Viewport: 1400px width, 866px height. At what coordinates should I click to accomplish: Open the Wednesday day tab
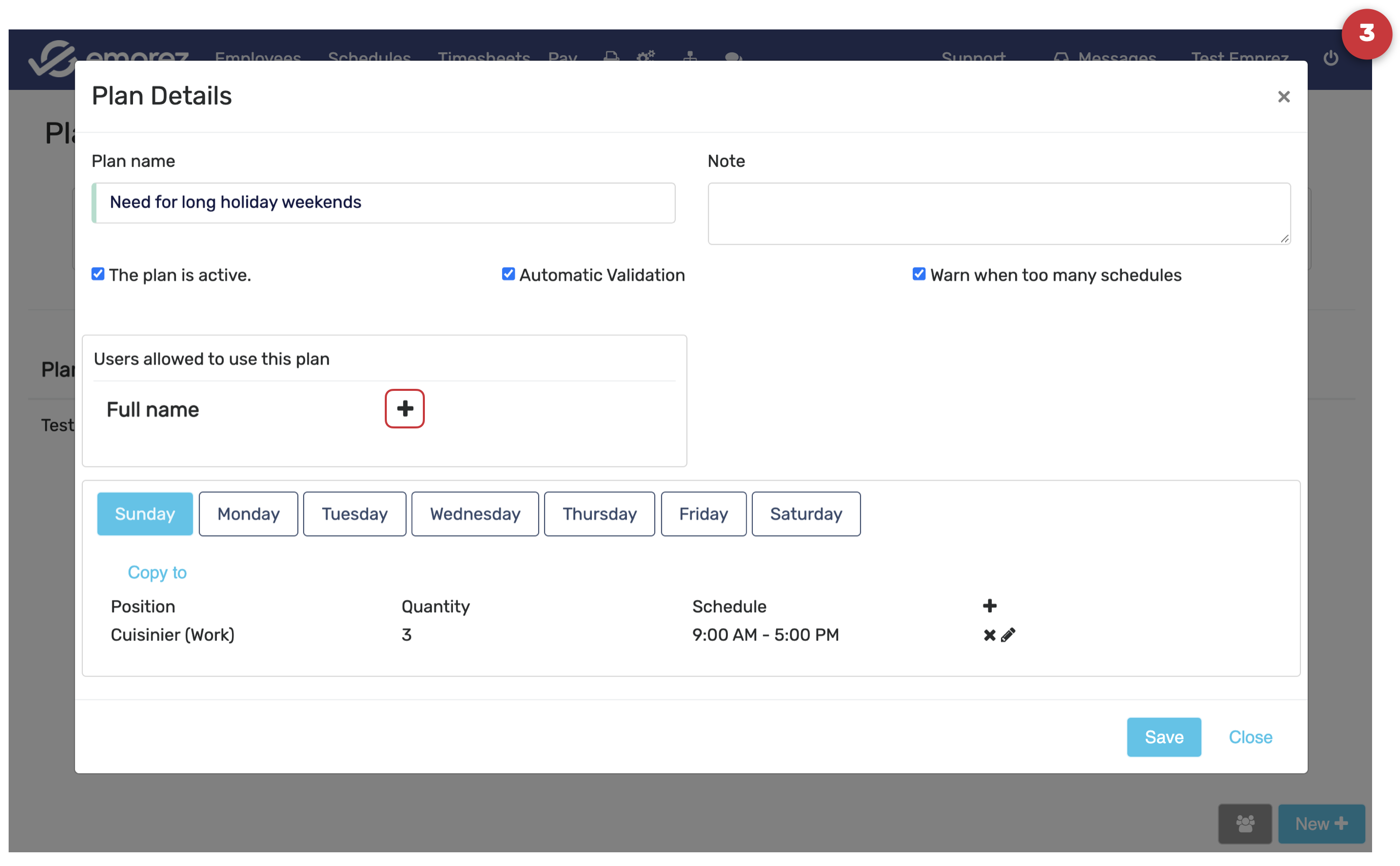475,514
